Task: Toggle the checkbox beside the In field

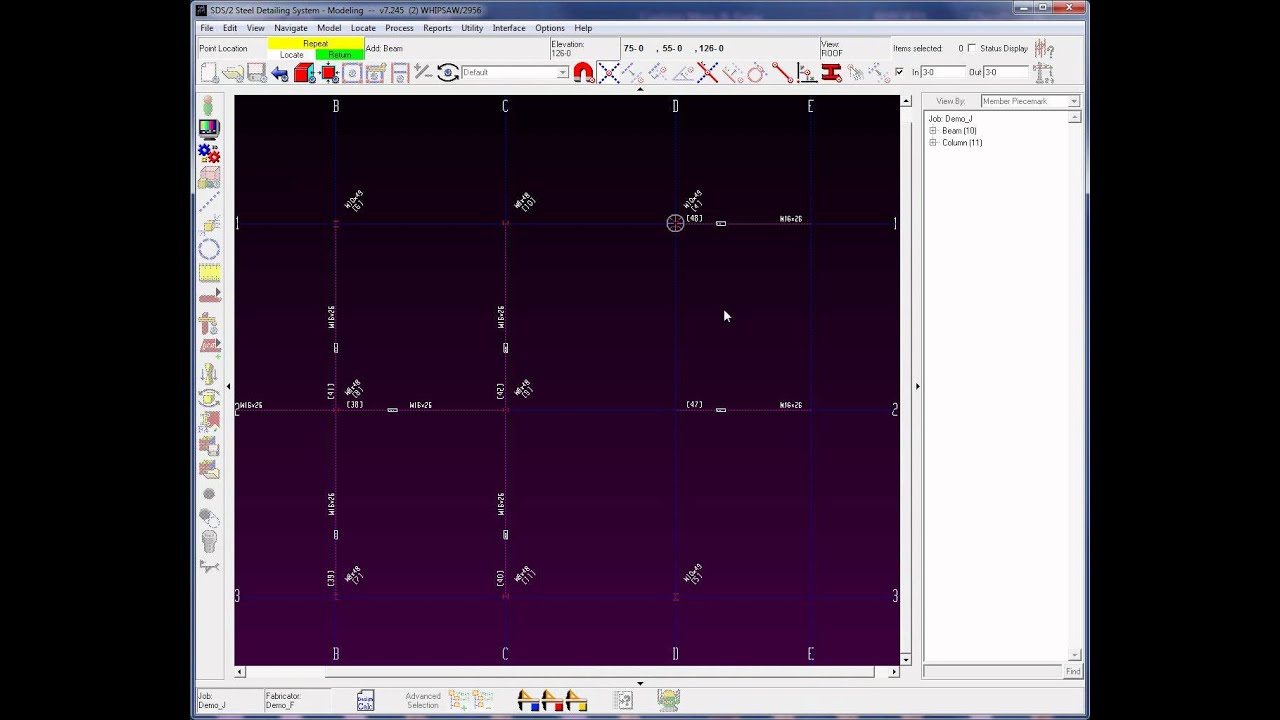Action: [x=899, y=72]
